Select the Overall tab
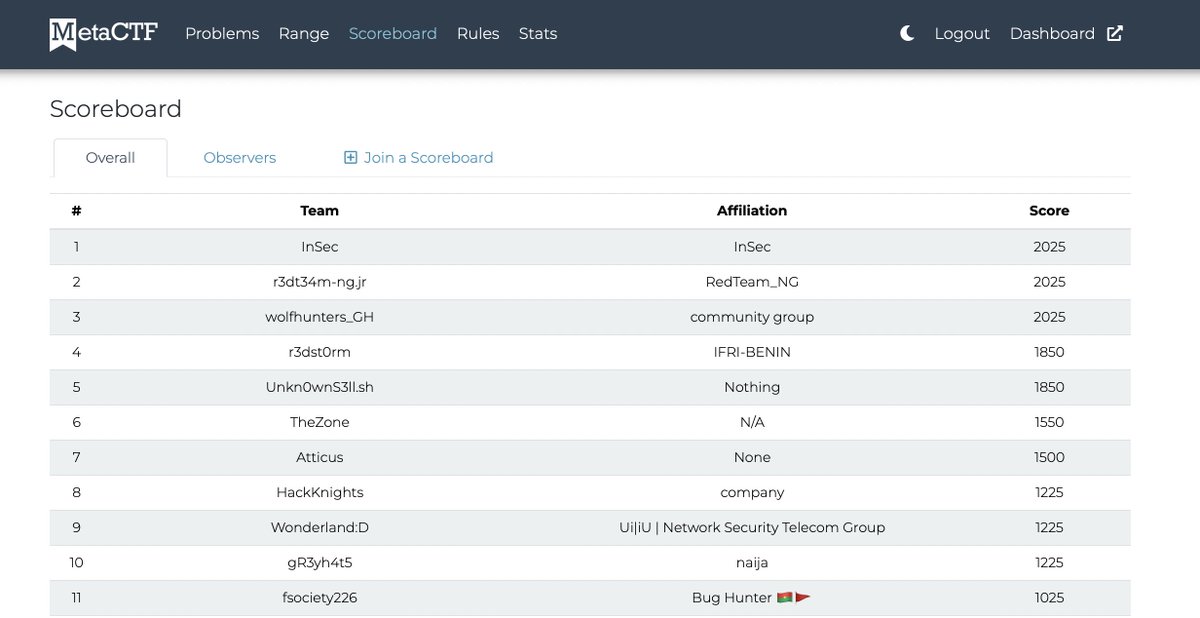Viewport: 1200px width, 618px height. 110,157
